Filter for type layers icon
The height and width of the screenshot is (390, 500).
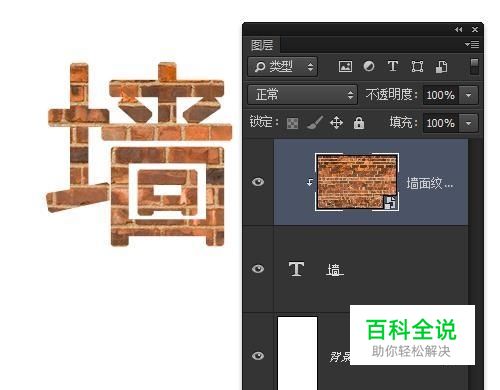[x=393, y=66]
